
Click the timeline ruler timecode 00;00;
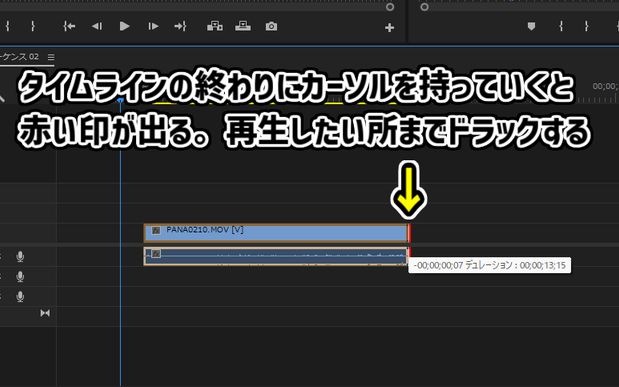point(605,86)
